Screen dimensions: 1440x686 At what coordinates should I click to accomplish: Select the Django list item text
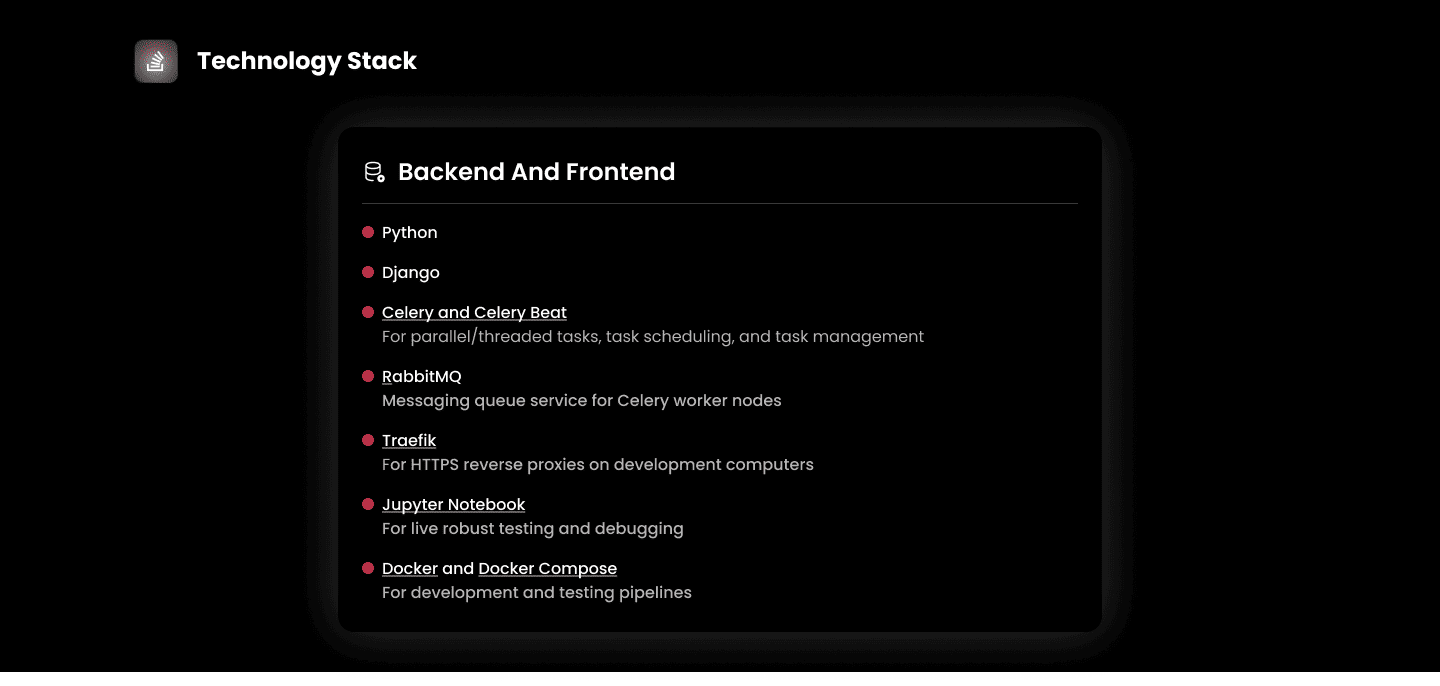410,273
